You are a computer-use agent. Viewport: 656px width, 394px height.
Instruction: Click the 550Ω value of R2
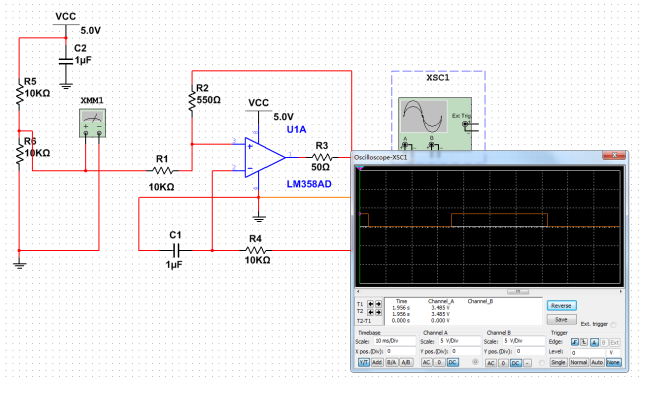(208, 100)
